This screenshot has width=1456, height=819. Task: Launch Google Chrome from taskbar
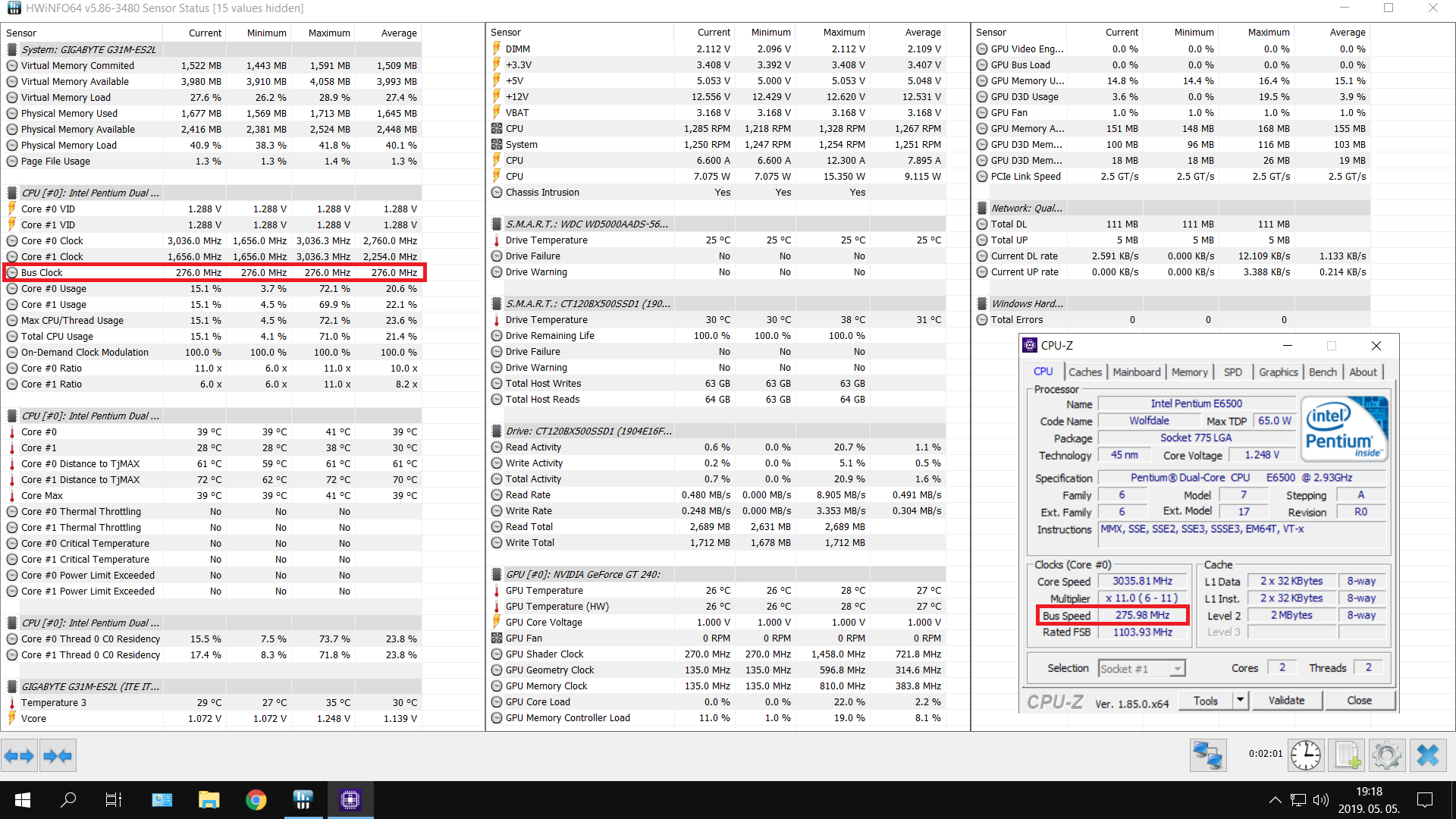[256, 800]
